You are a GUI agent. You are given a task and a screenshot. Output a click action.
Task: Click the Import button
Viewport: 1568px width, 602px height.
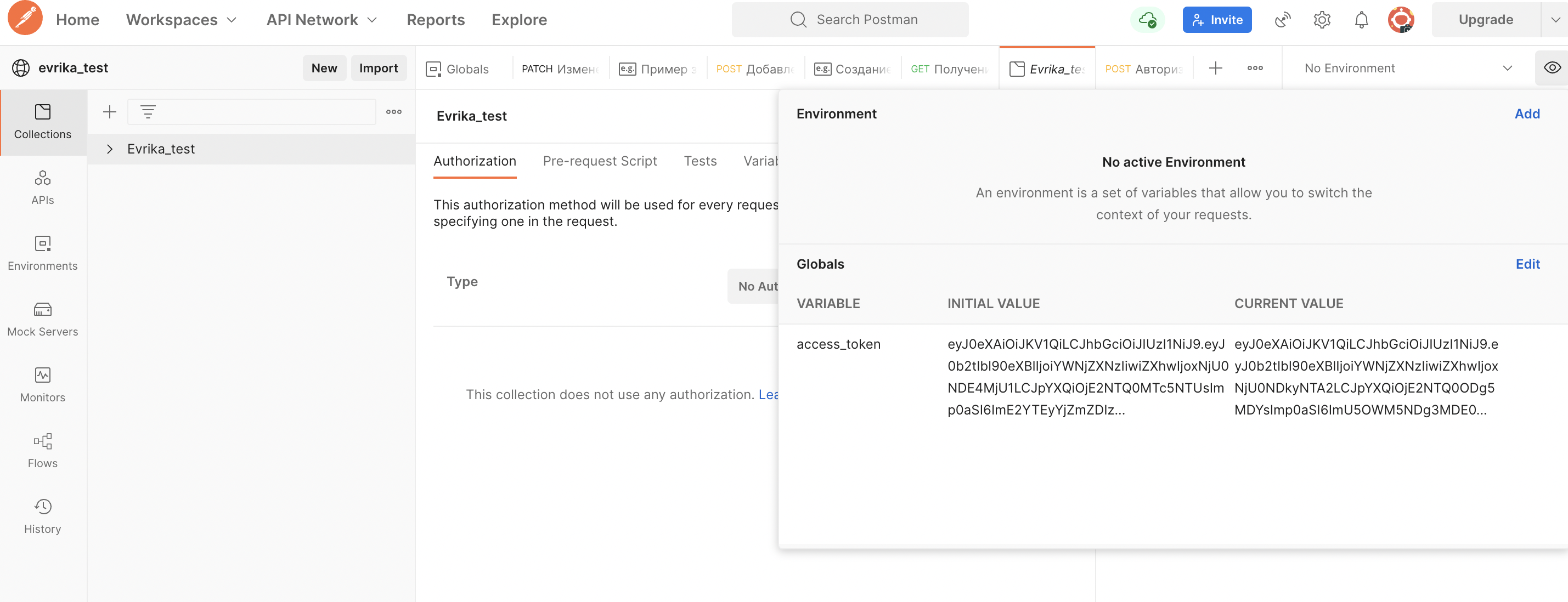pos(378,68)
